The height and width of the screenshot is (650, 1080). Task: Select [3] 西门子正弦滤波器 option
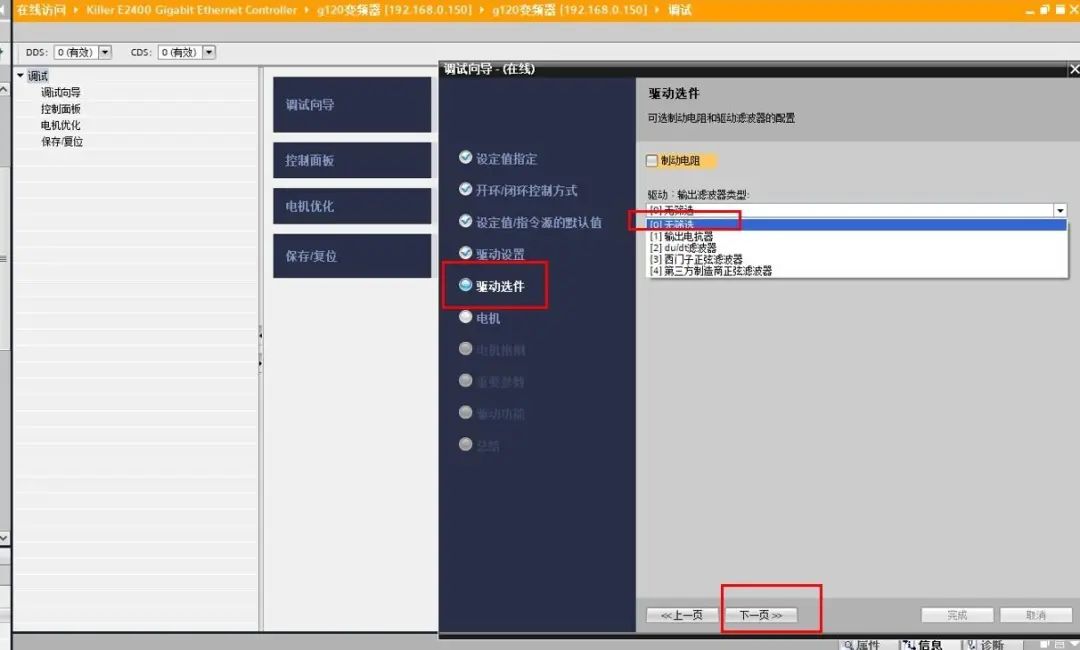pyautogui.click(x=857, y=260)
